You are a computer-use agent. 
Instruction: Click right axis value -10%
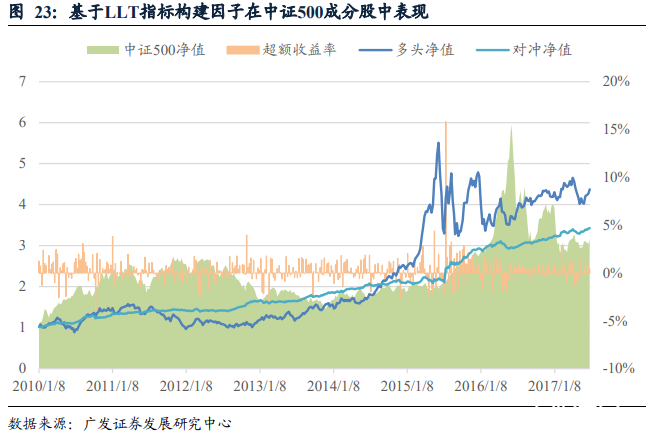(x=619, y=368)
